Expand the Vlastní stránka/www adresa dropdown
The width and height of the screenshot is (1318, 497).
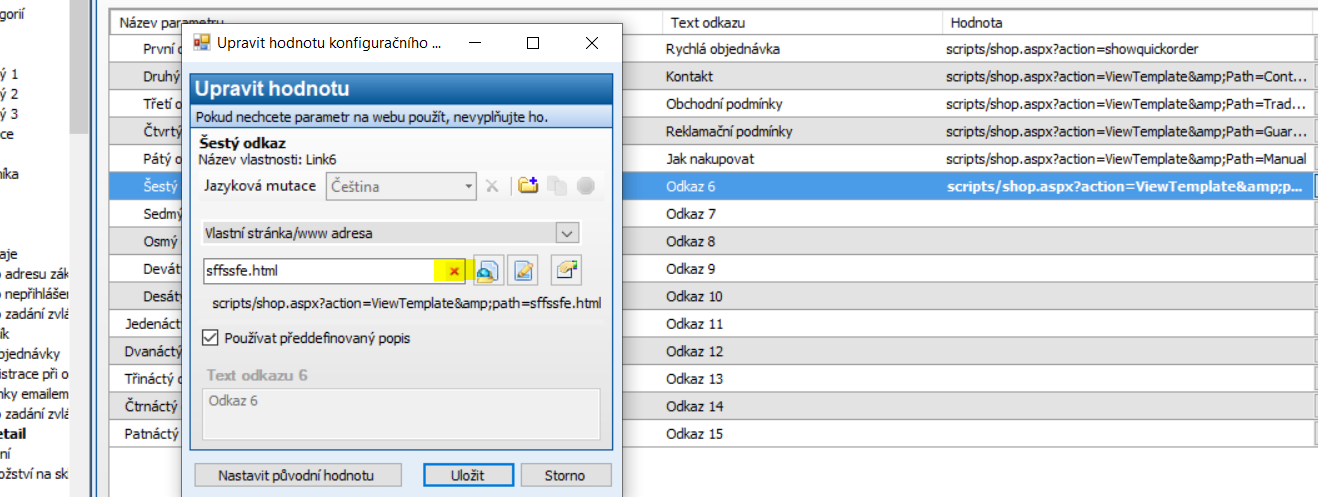point(567,233)
